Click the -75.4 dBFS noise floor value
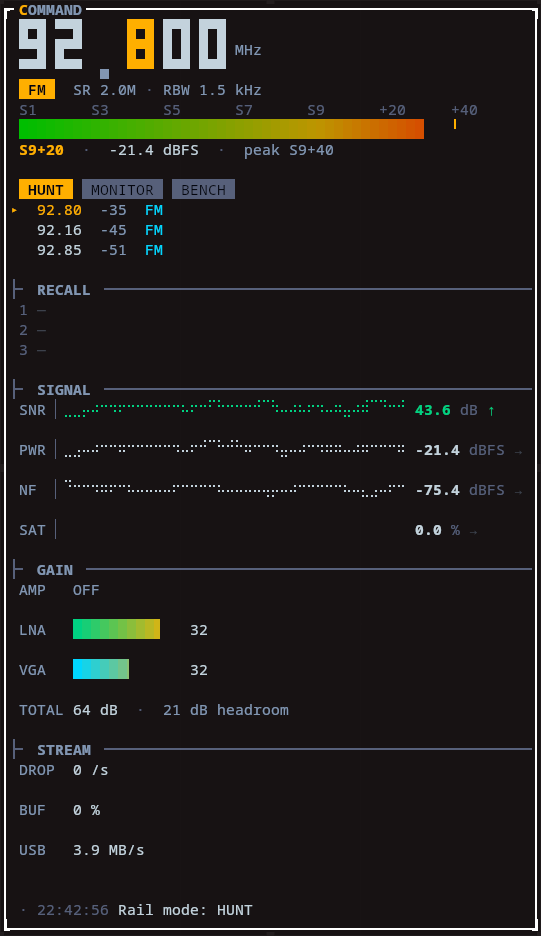 click(x=460, y=490)
